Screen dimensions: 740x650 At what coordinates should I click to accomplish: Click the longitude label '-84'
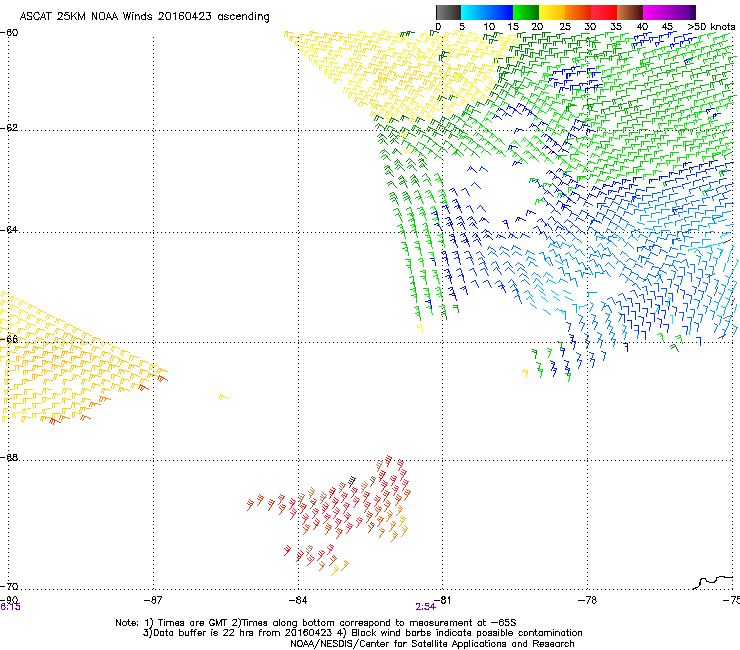(x=298, y=600)
